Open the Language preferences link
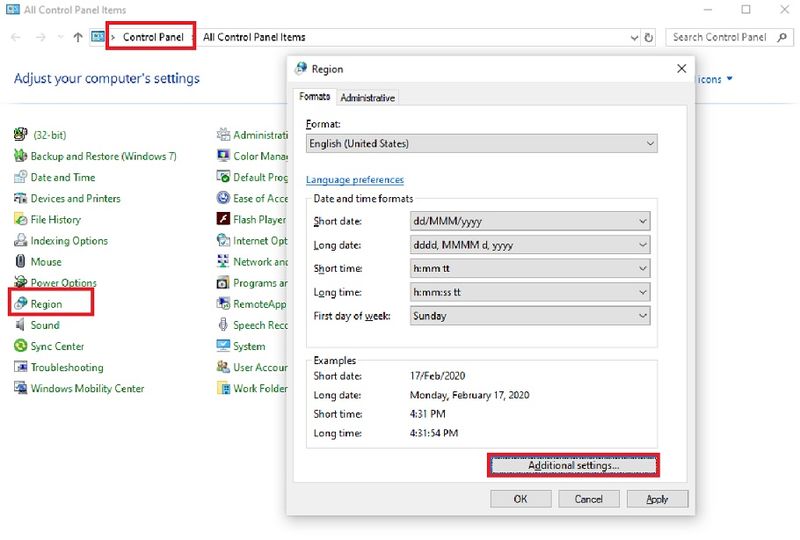This screenshot has width=800, height=540. click(354, 180)
